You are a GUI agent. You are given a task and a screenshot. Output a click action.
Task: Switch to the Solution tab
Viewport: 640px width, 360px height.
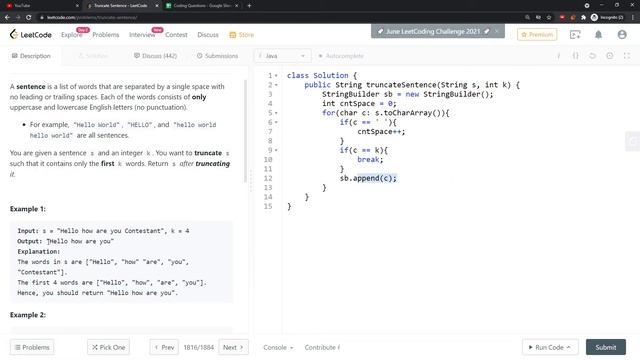[93, 56]
